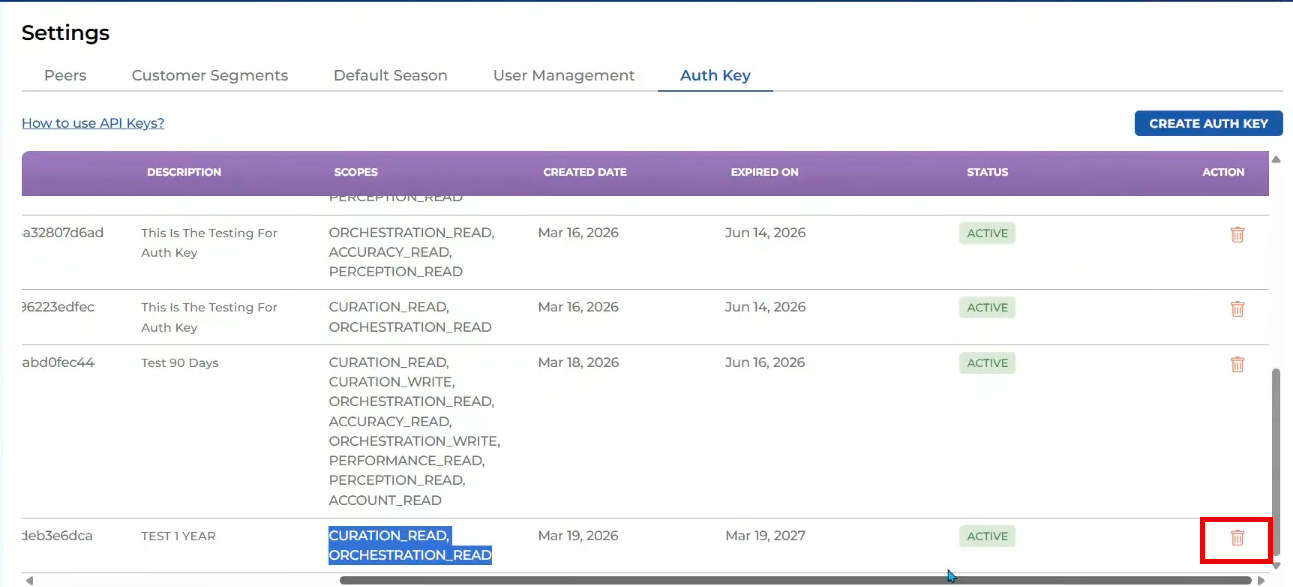Select the User Management tab
The width and height of the screenshot is (1293, 587).
(x=564, y=75)
